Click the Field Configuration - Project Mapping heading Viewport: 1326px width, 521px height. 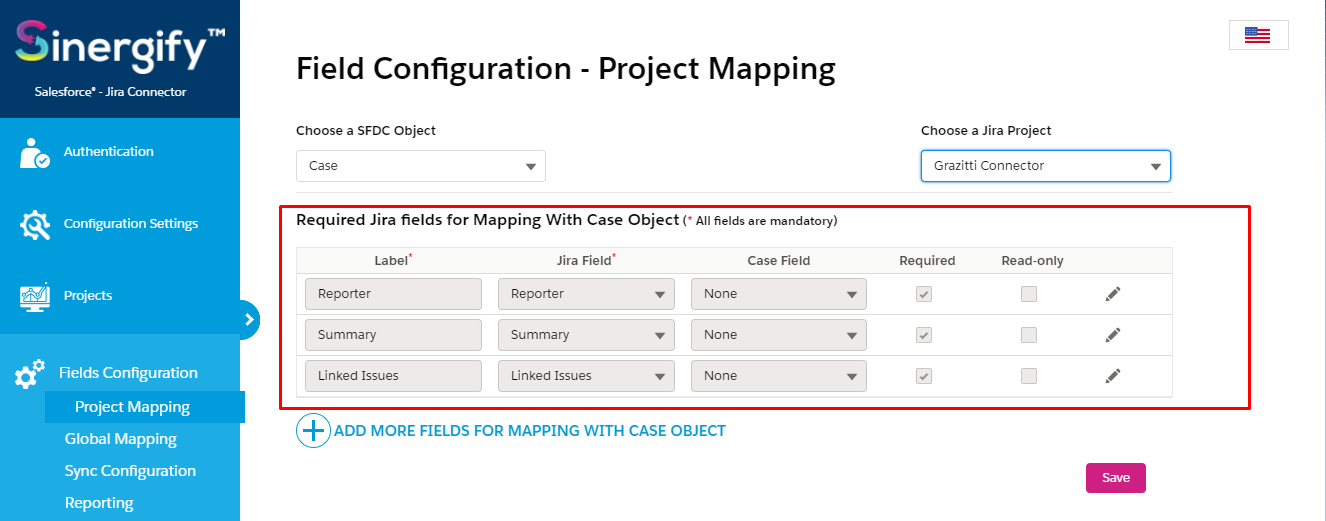566,69
